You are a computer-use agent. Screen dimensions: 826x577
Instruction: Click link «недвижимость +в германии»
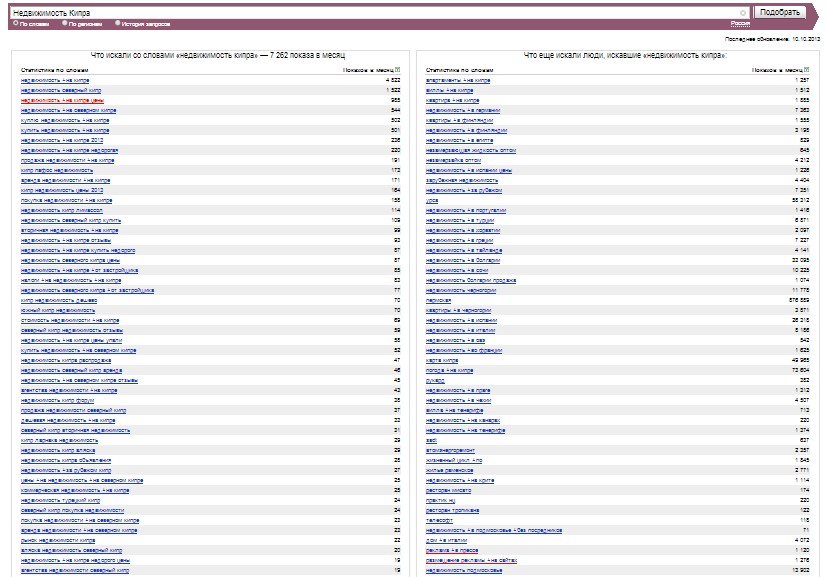click(463, 111)
